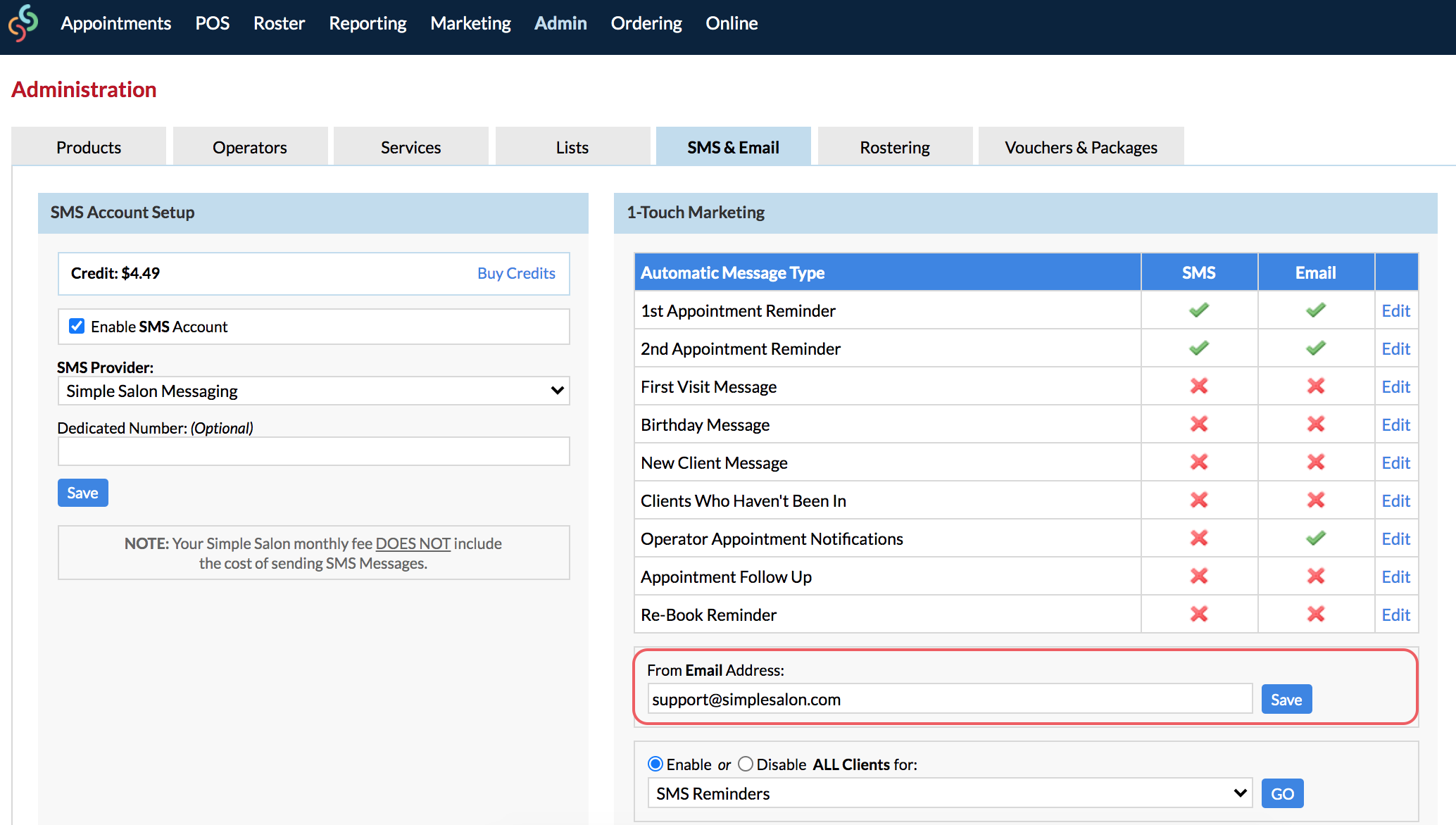Save the SMS Account Setup settings

83,493
